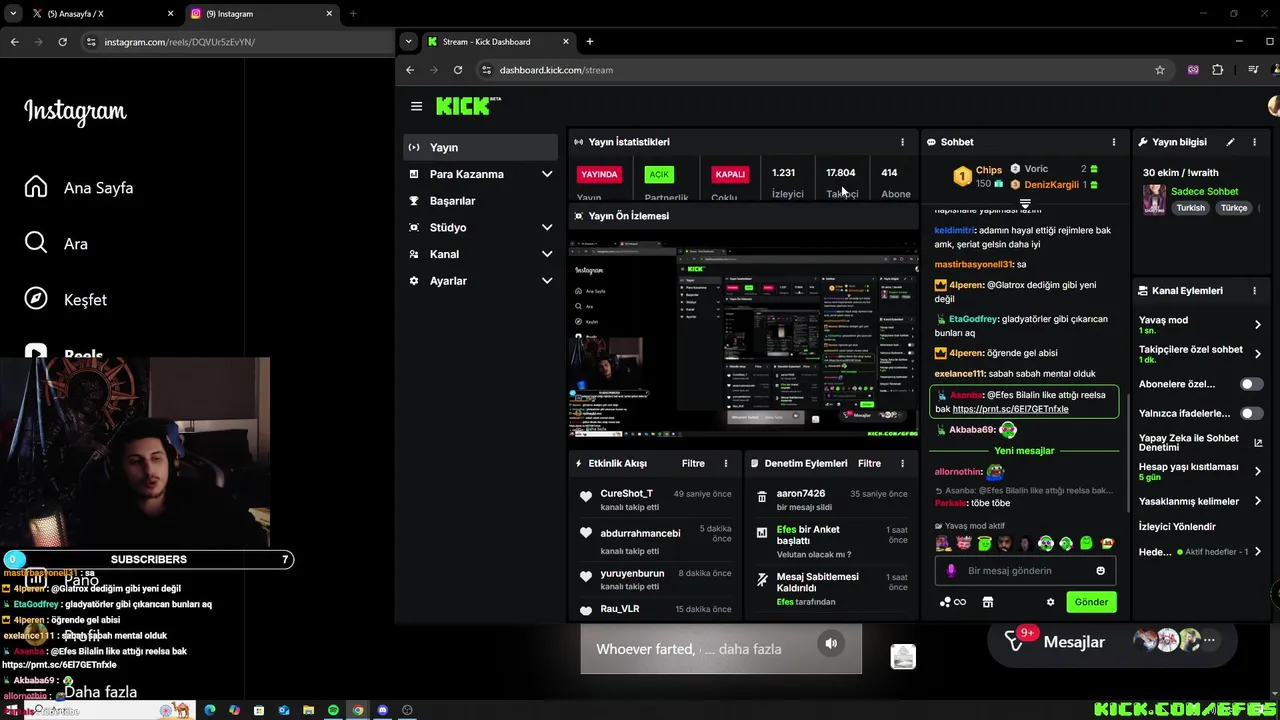Viewport: 1280px width, 720px height.
Task: Open Kanal Eylemleri three-dot menu
Action: point(1254,291)
